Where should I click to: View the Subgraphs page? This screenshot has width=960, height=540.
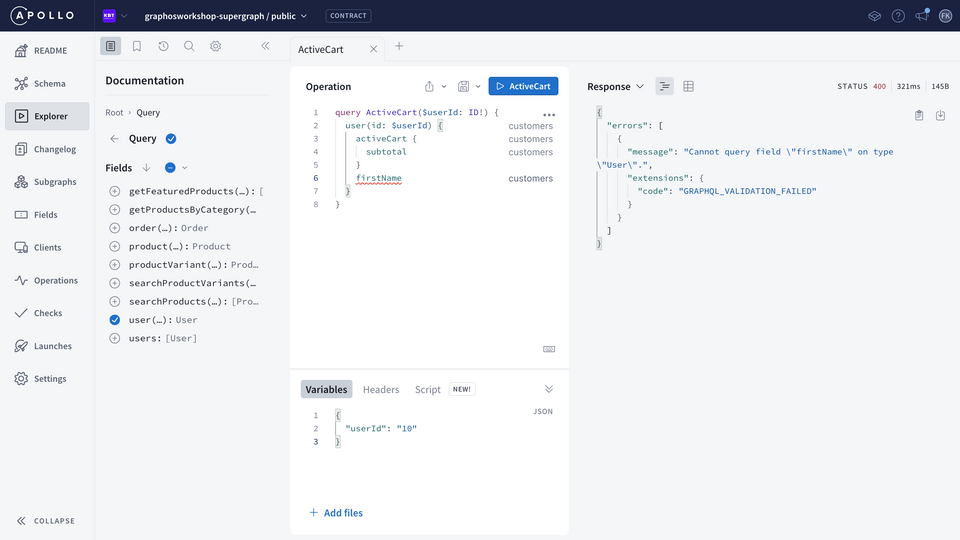tap(47, 182)
